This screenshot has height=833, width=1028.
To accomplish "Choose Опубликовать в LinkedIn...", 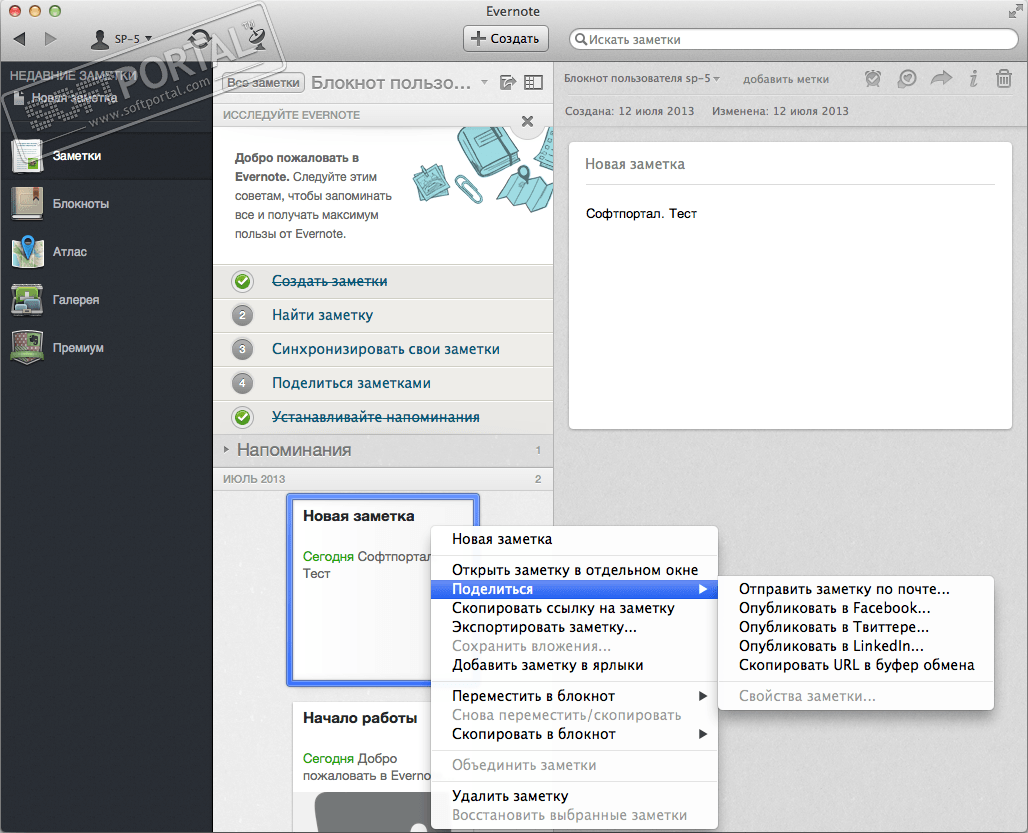I will pos(856,646).
